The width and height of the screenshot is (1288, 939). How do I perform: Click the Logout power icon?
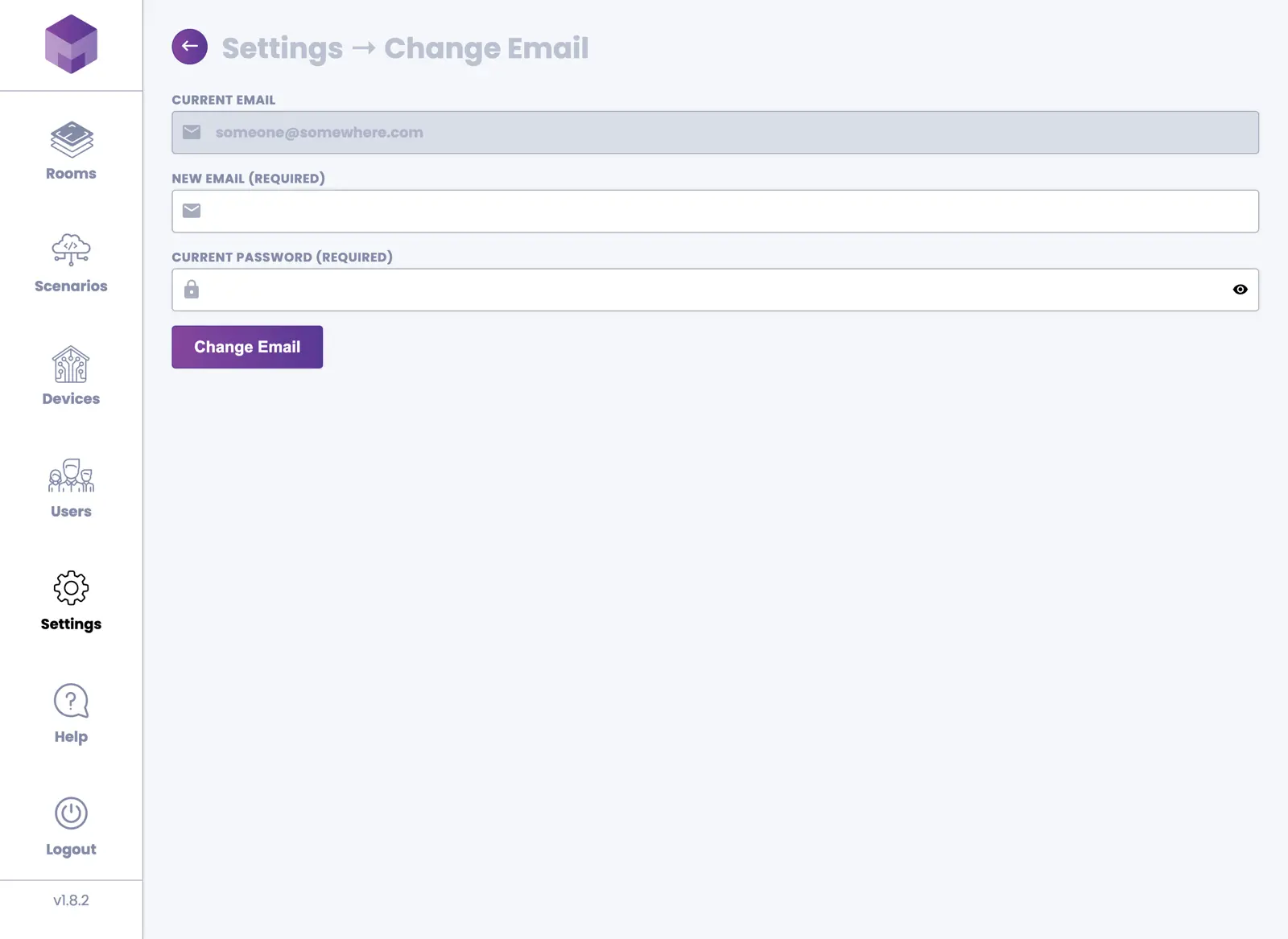click(x=71, y=813)
